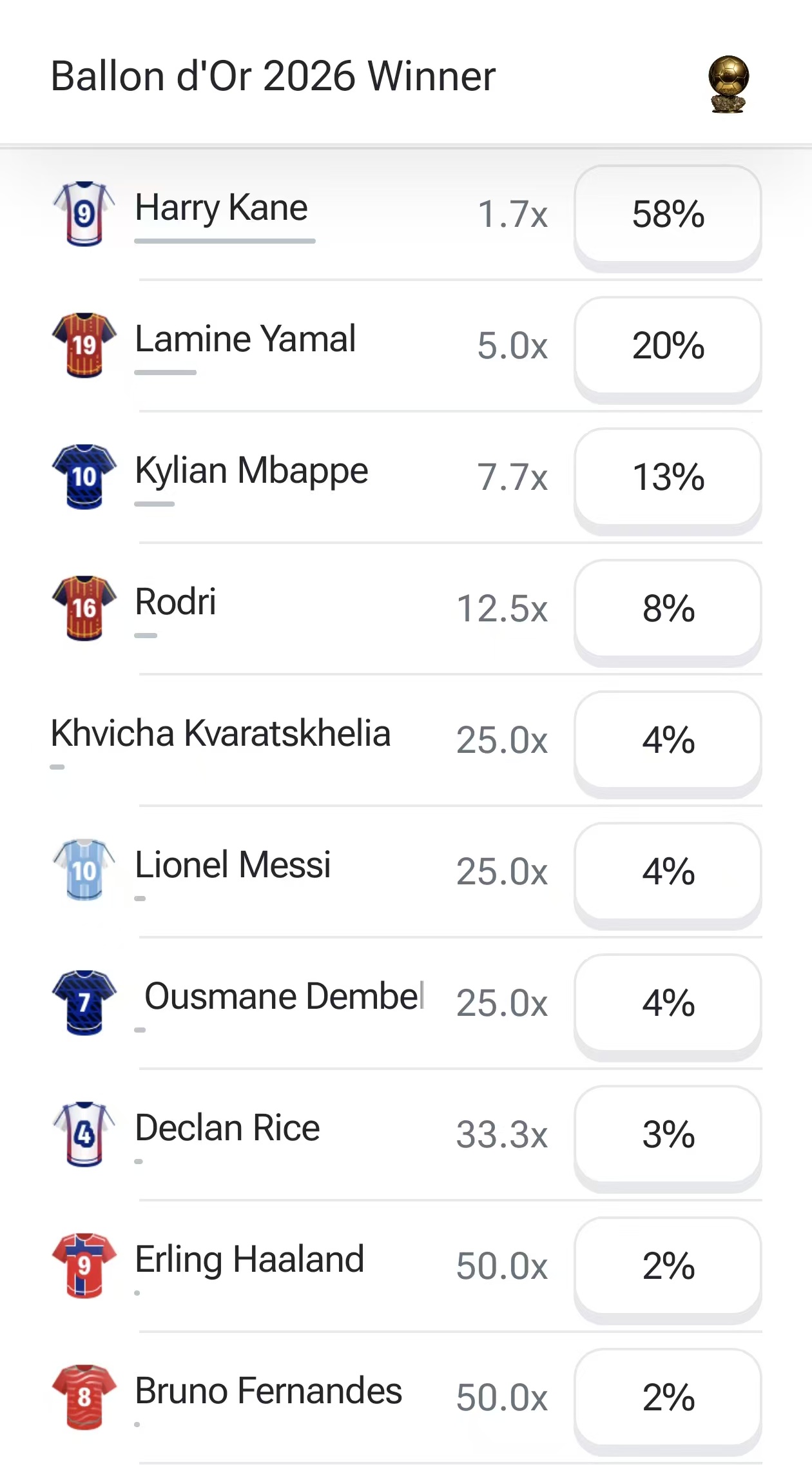Tap the Ballon d'Or 2026 Winner heading
This screenshot has height=1469, width=812.
tap(273, 76)
